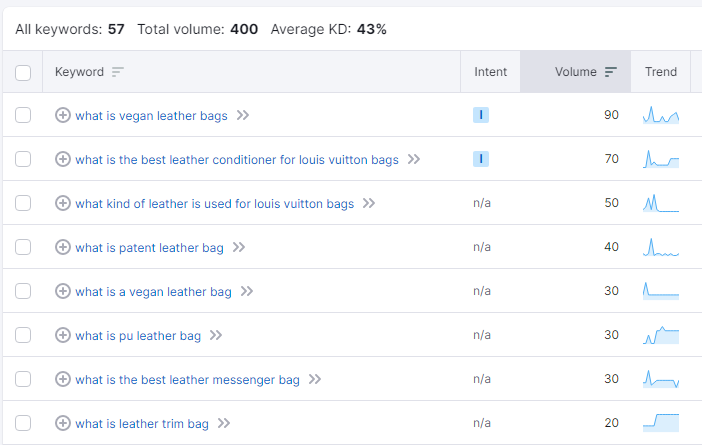Screen dimensions: 702x445
Task: Click trend sparkline for 'what is vegan leather bags'
Action: pos(661,115)
